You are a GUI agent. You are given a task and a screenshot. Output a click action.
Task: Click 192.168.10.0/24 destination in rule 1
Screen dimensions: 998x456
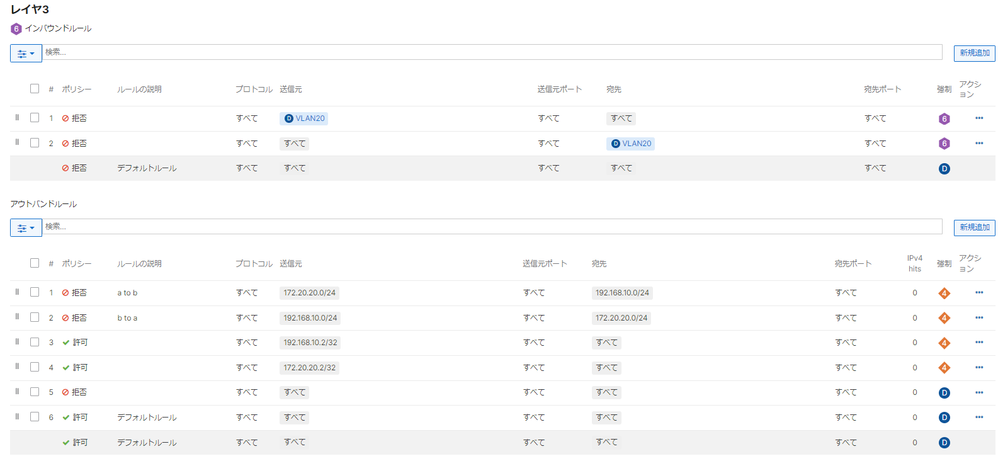click(622, 293)
